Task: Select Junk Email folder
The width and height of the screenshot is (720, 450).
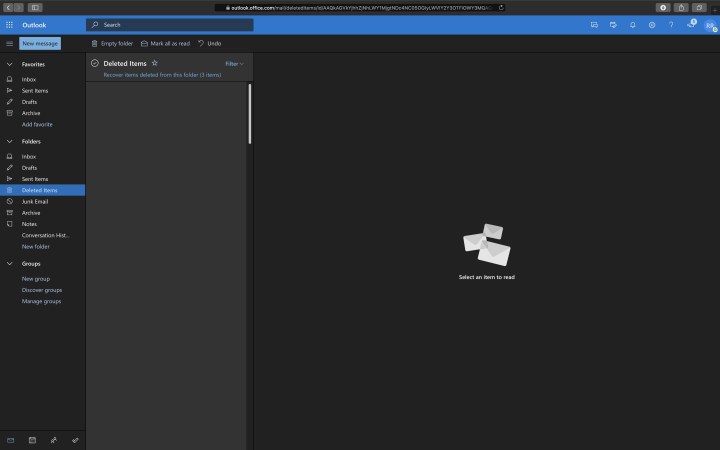Action: coord(35,201)
